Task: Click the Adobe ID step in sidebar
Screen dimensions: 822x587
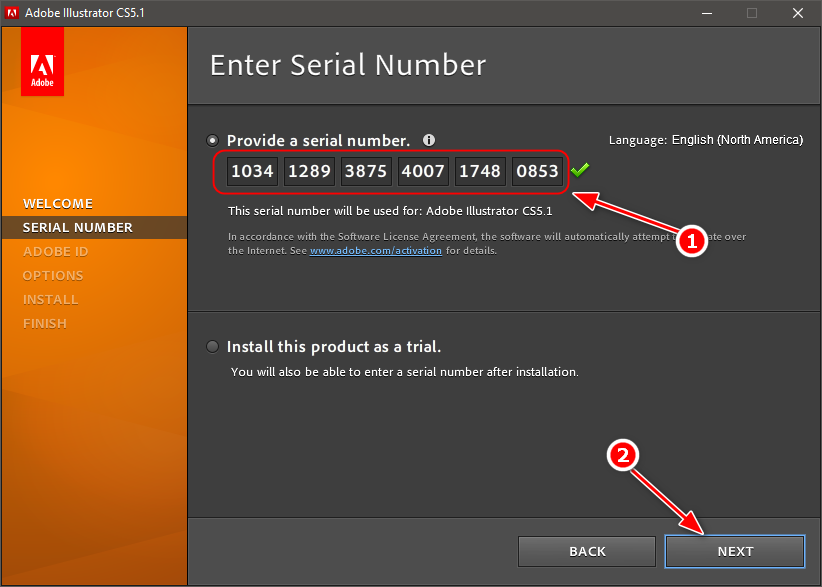Action: pyautogui.click(x=56, y=252)
